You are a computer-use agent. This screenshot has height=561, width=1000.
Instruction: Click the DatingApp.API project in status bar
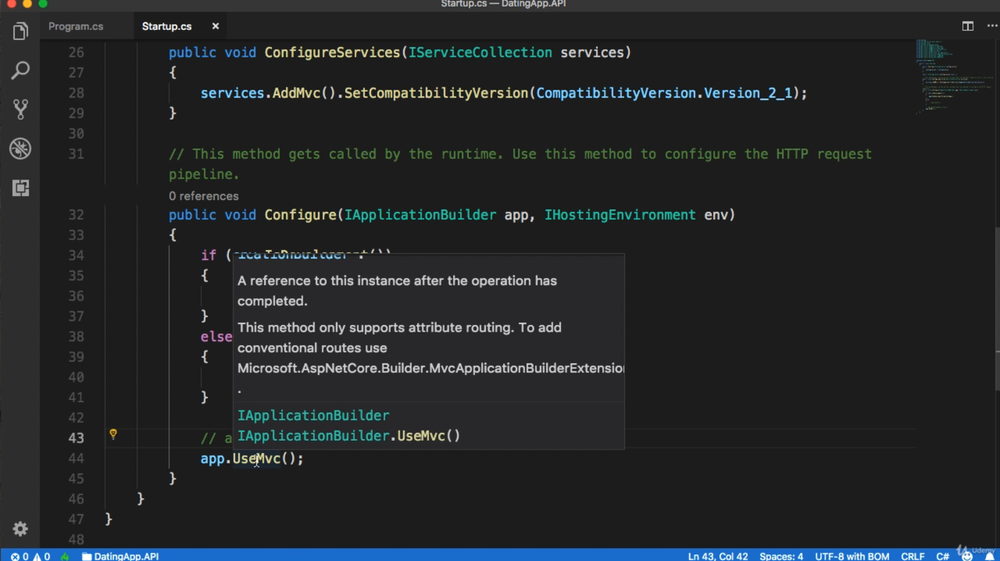coord(120,556)
